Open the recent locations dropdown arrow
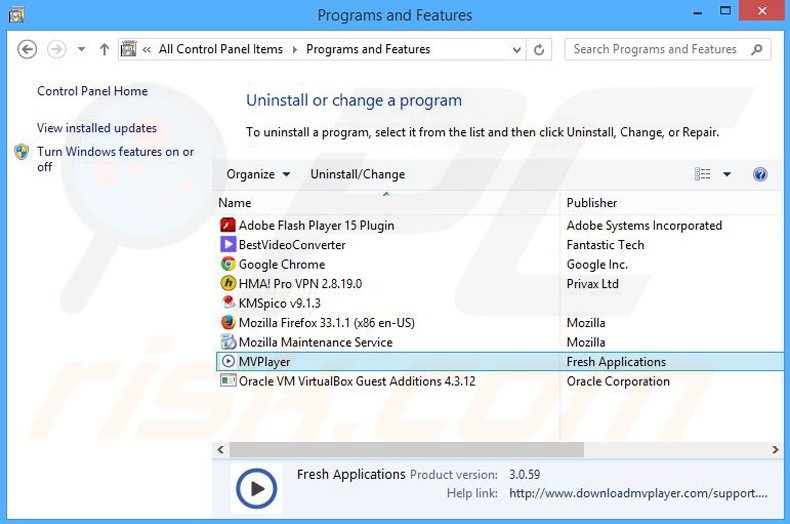 81,49
